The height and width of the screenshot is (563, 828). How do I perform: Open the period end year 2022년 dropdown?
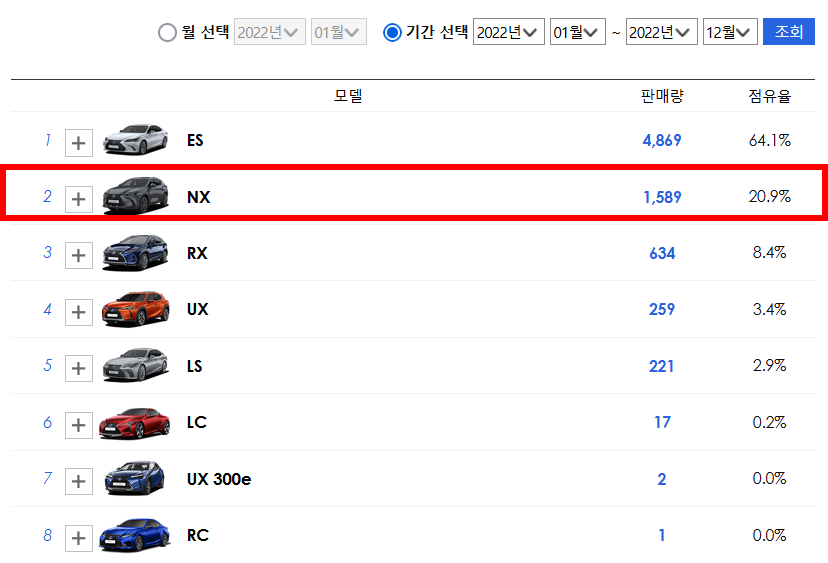tap(661, 32)
